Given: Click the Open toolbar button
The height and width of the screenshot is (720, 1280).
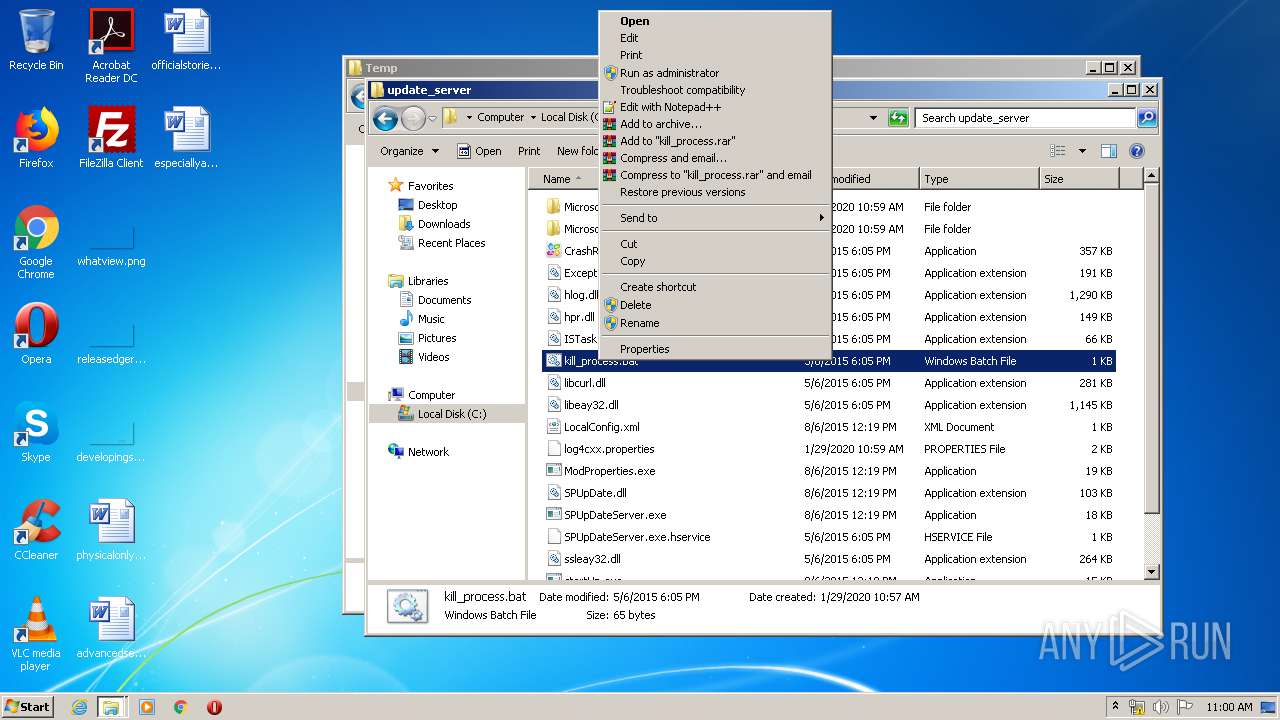Looking at the screenshot, I should point(479,151).
